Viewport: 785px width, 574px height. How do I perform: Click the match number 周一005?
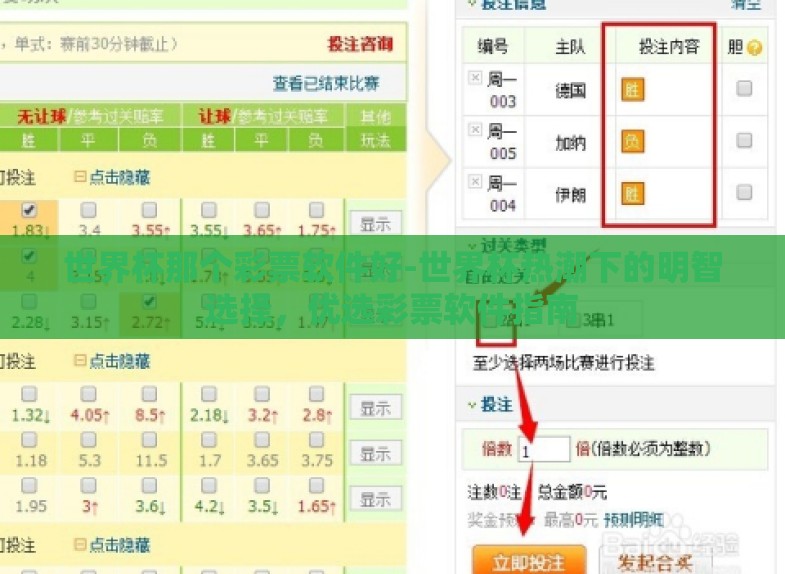coord(502,142)
